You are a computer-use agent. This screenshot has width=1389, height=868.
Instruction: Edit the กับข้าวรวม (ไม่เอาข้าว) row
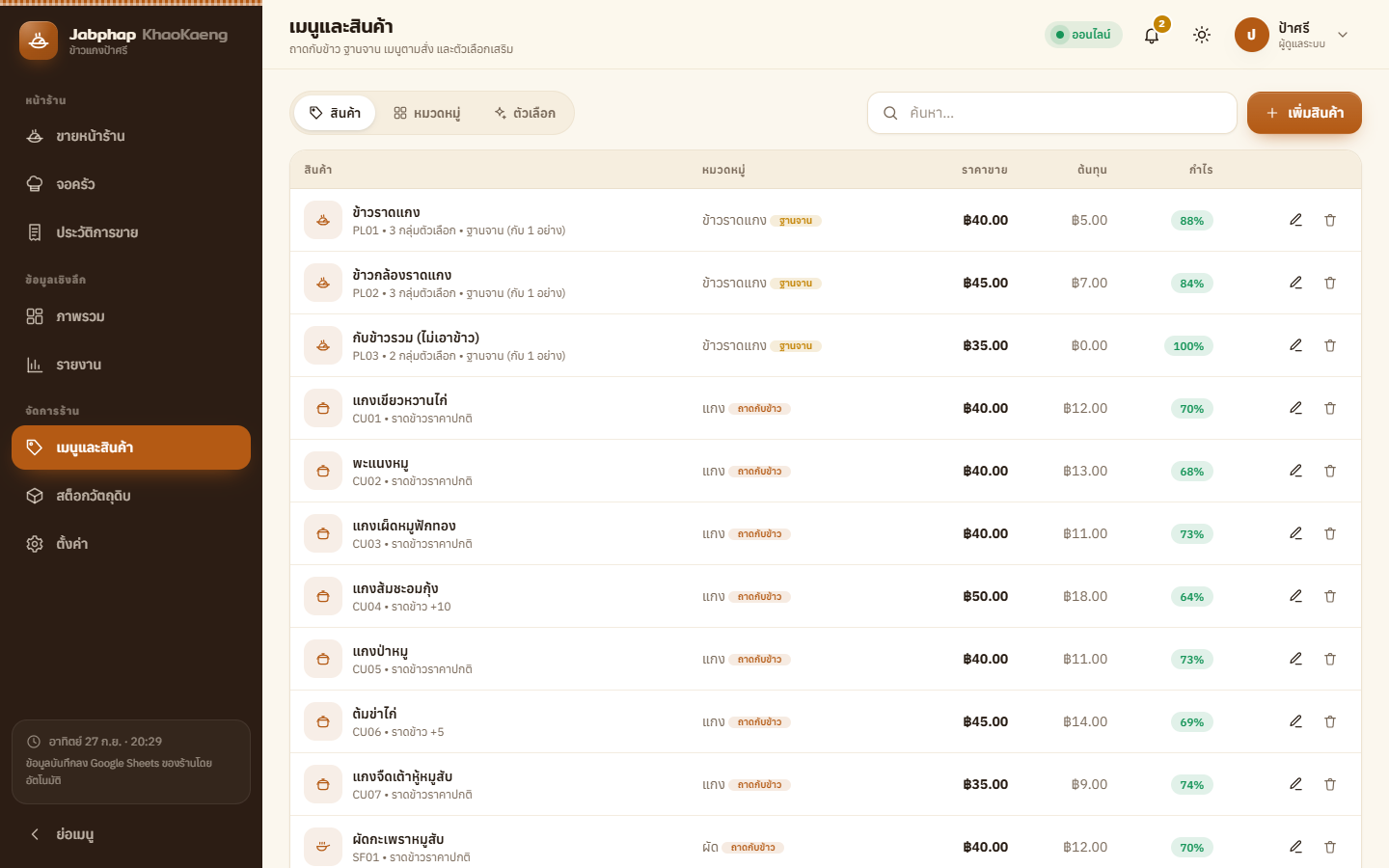pos(1295,345)
